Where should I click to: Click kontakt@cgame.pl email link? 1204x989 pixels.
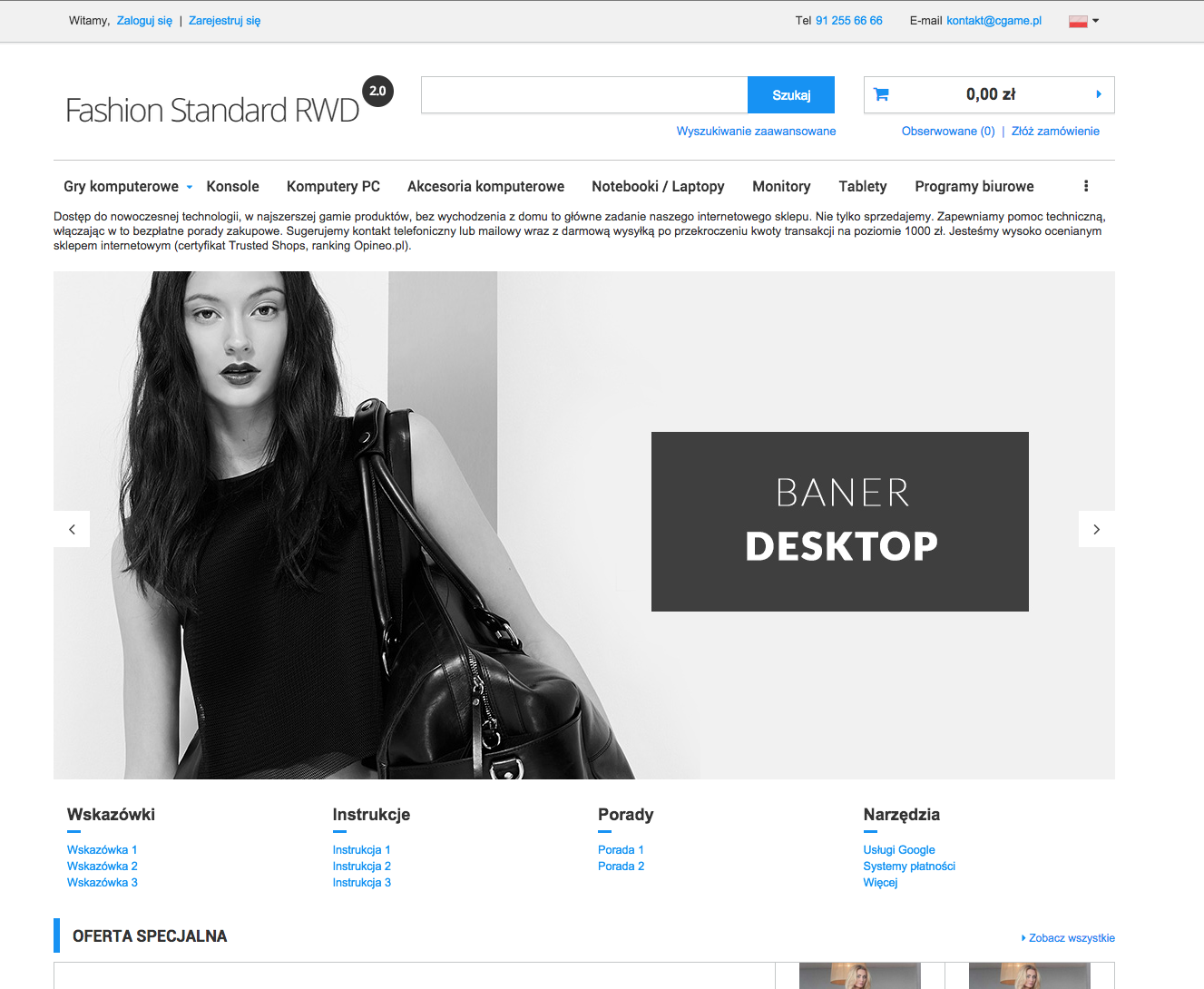pyautogui.click(x=994, y=21)
